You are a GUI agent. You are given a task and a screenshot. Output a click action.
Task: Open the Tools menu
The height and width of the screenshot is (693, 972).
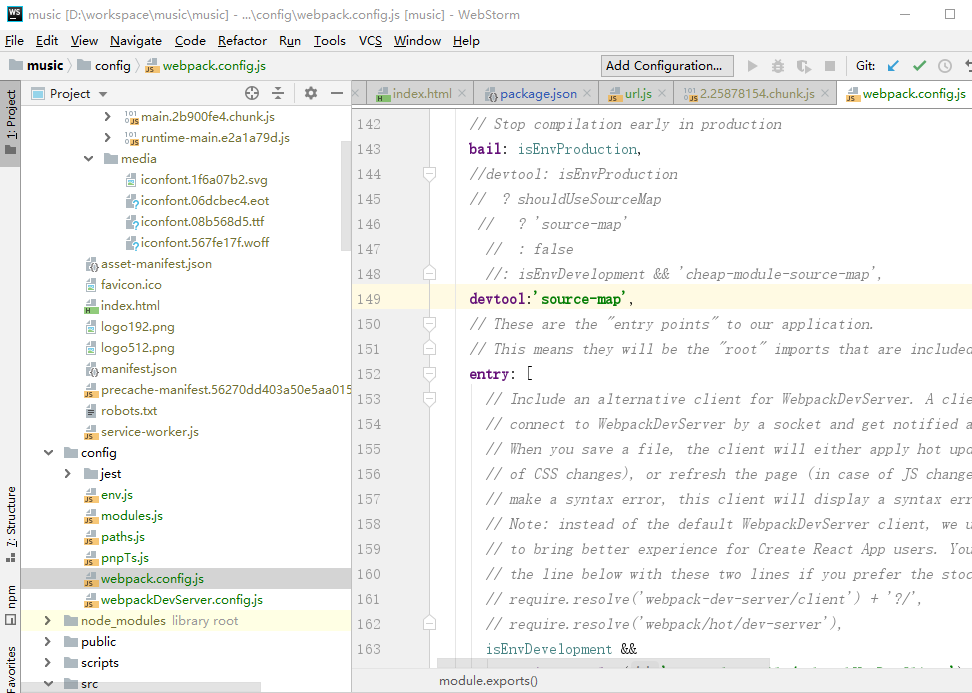pos(329,41)
